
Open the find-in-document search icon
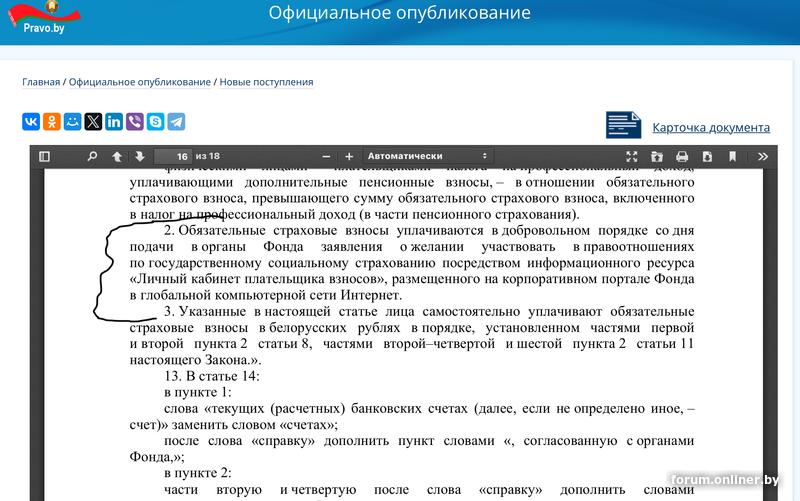pos(92,156)
